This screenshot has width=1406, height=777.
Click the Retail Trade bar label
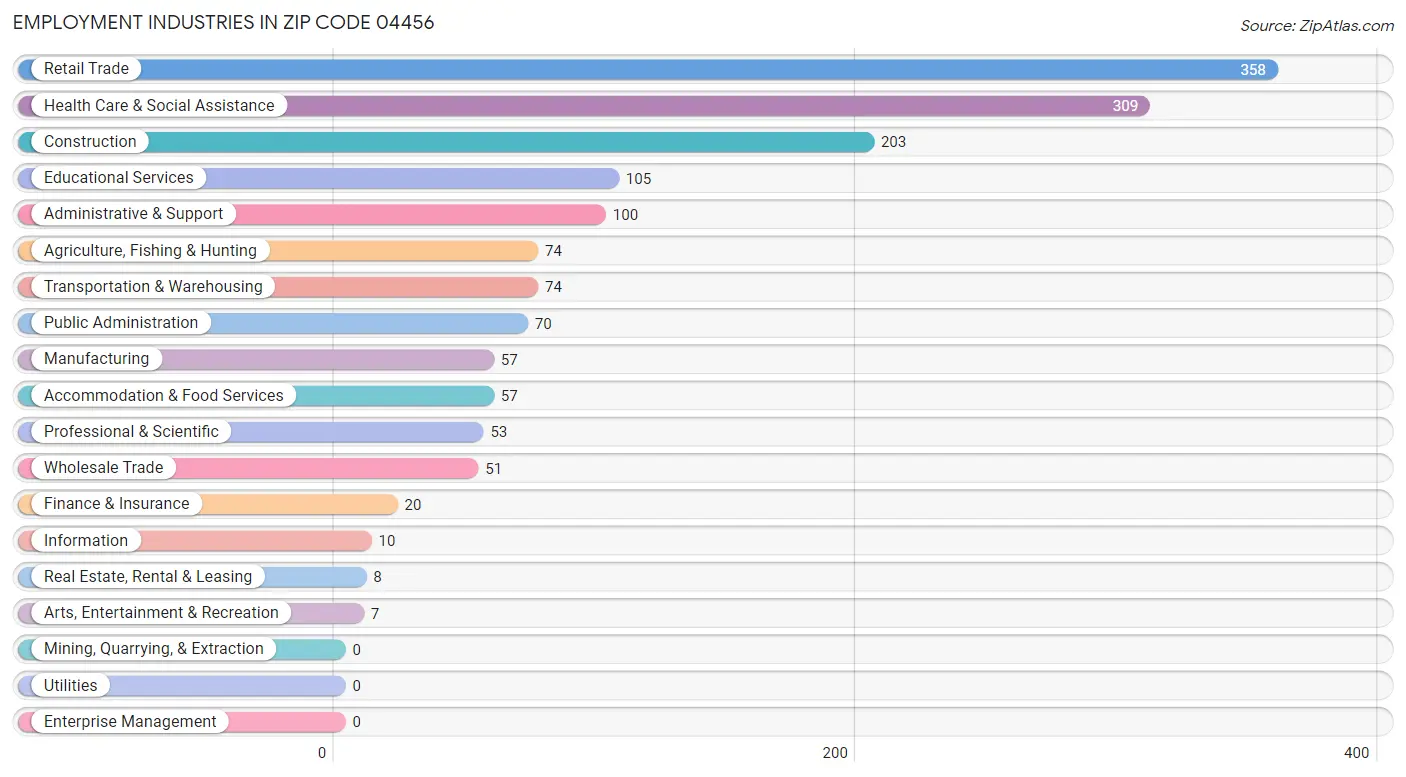(86, 69)
